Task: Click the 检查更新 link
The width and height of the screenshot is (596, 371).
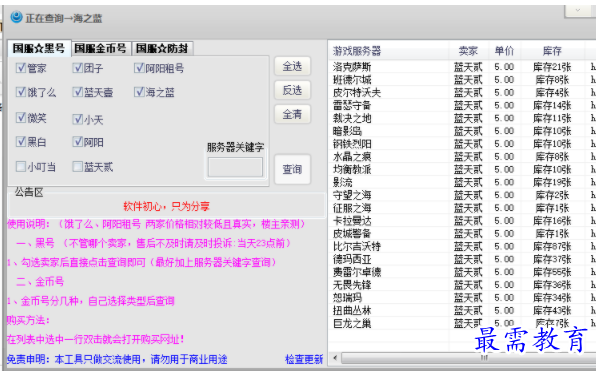Action: pyautogui.click(x=304, y=359)
